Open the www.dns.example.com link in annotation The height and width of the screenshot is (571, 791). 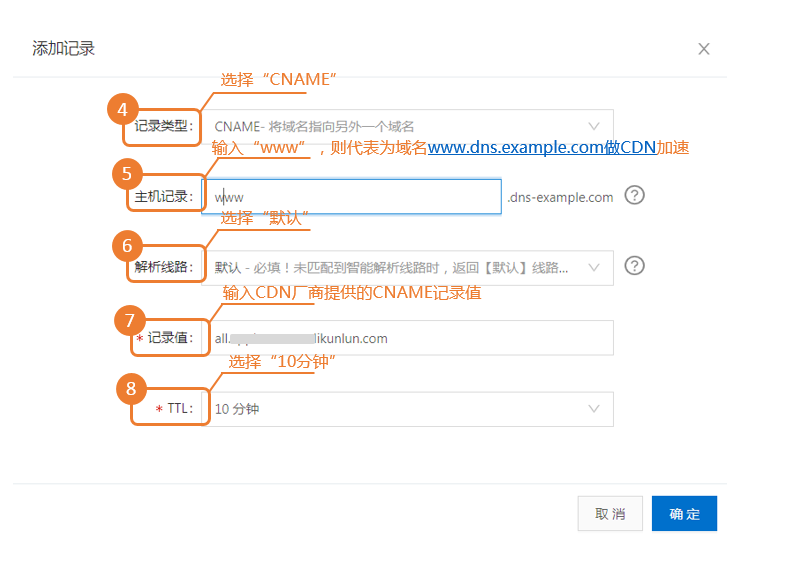tap(542, 147)
